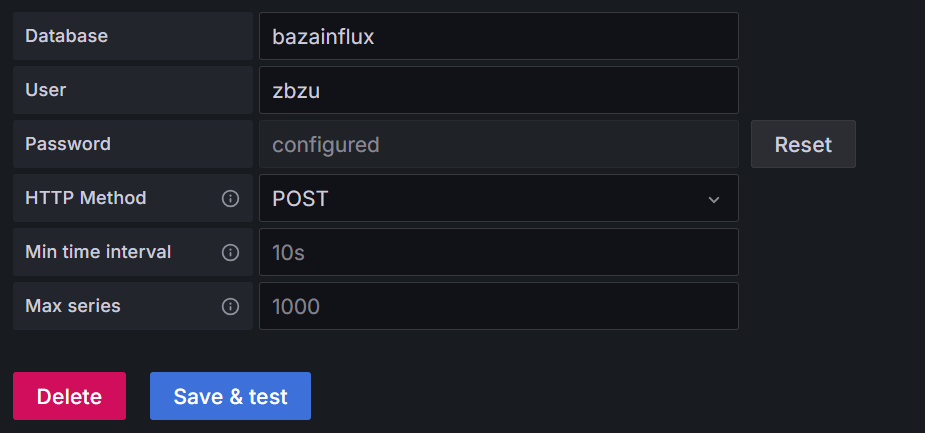Screen dimensions: 925x433
Task: Focus the Min time interval input
Action: (x=498, y=253)
